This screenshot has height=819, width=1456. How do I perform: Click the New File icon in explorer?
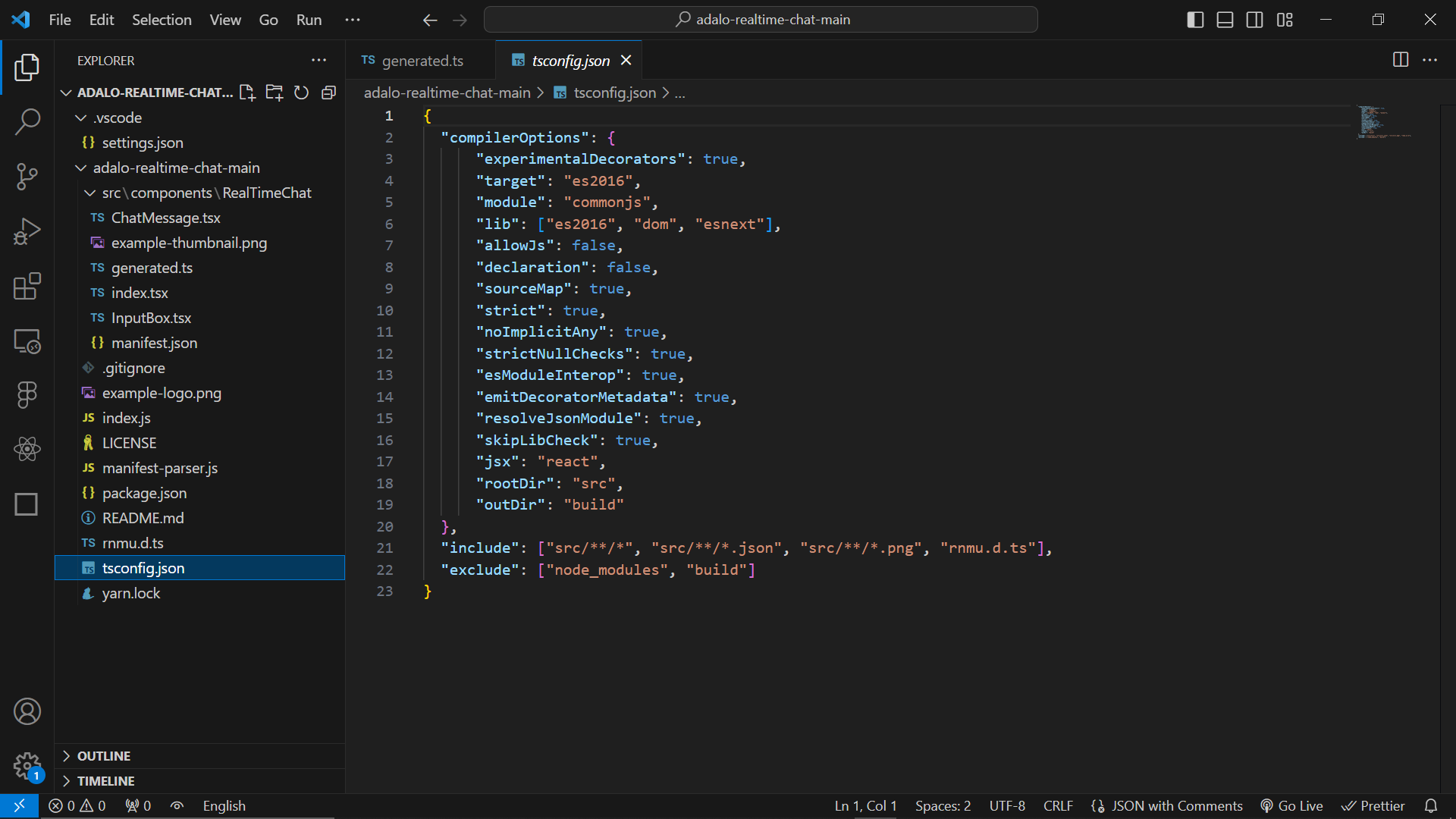point(247,93)
